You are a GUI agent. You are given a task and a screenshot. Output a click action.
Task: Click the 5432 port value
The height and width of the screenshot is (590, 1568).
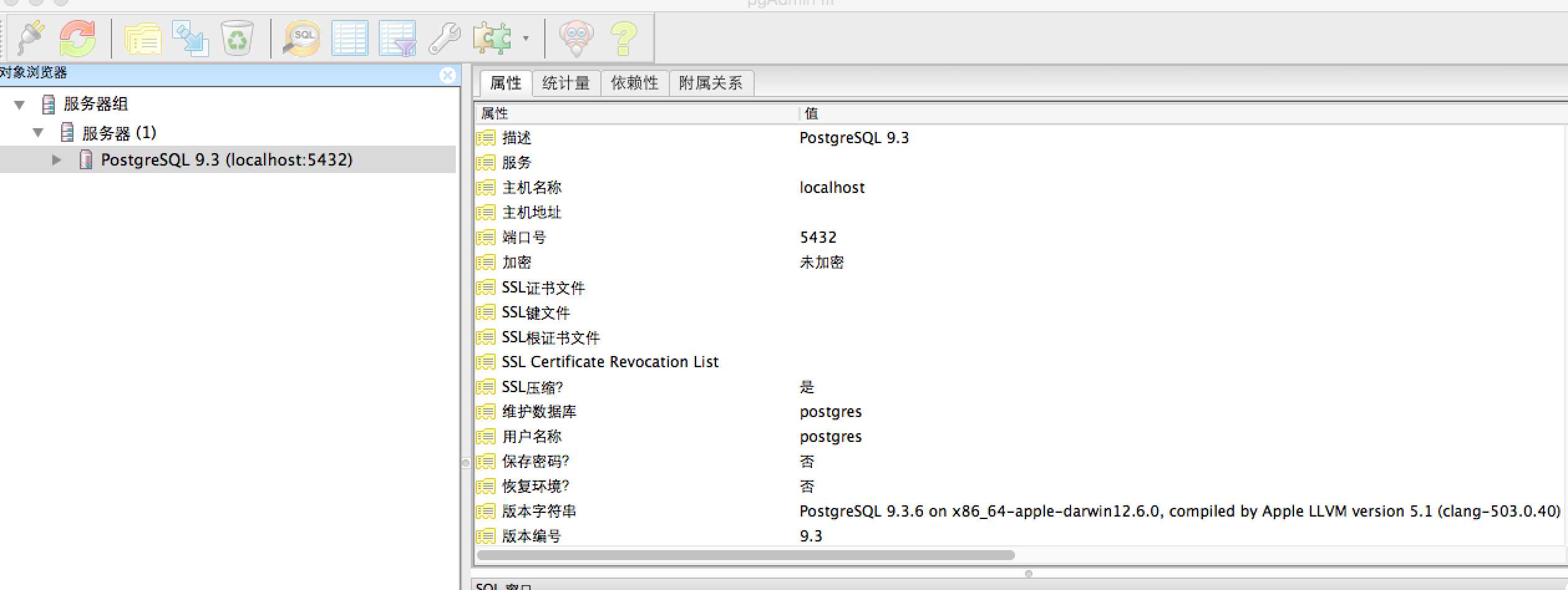click(818, 237)
